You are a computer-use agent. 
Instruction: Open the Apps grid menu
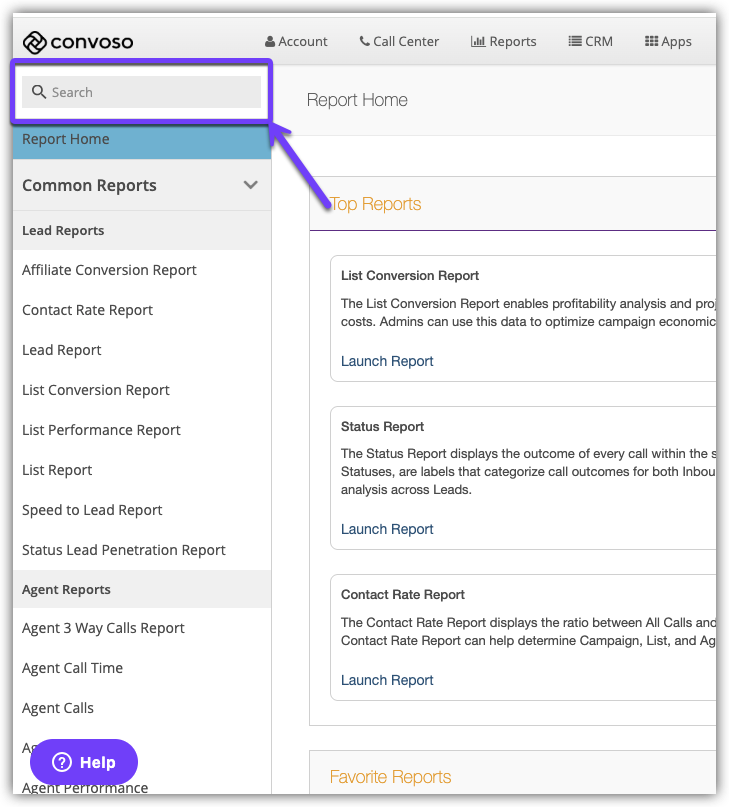[x=668, y=41]
